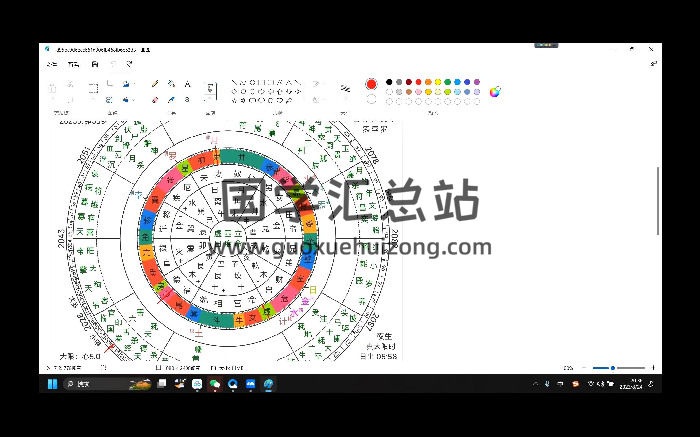
Task: Select the Eraser tool
Action: (155, 100)
